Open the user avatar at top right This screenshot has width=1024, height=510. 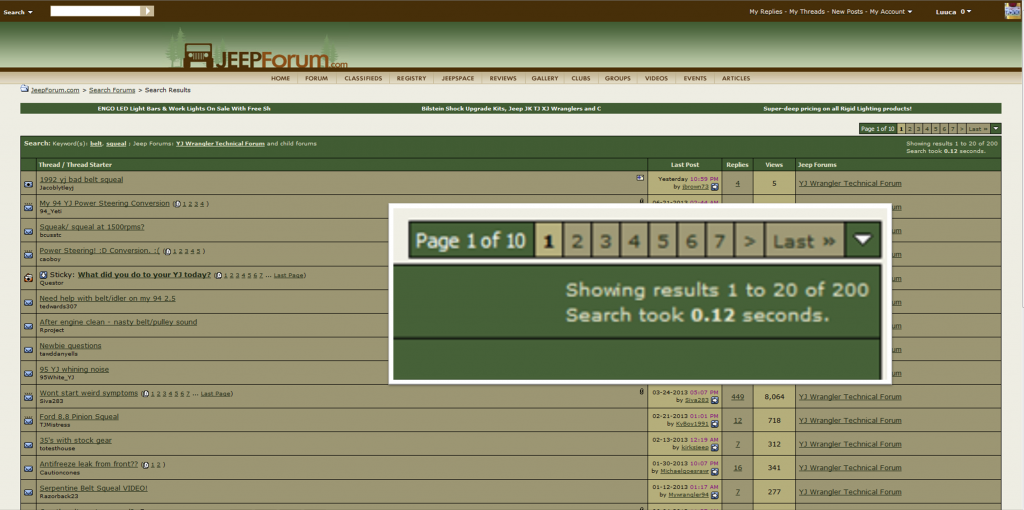(1012, 11)
